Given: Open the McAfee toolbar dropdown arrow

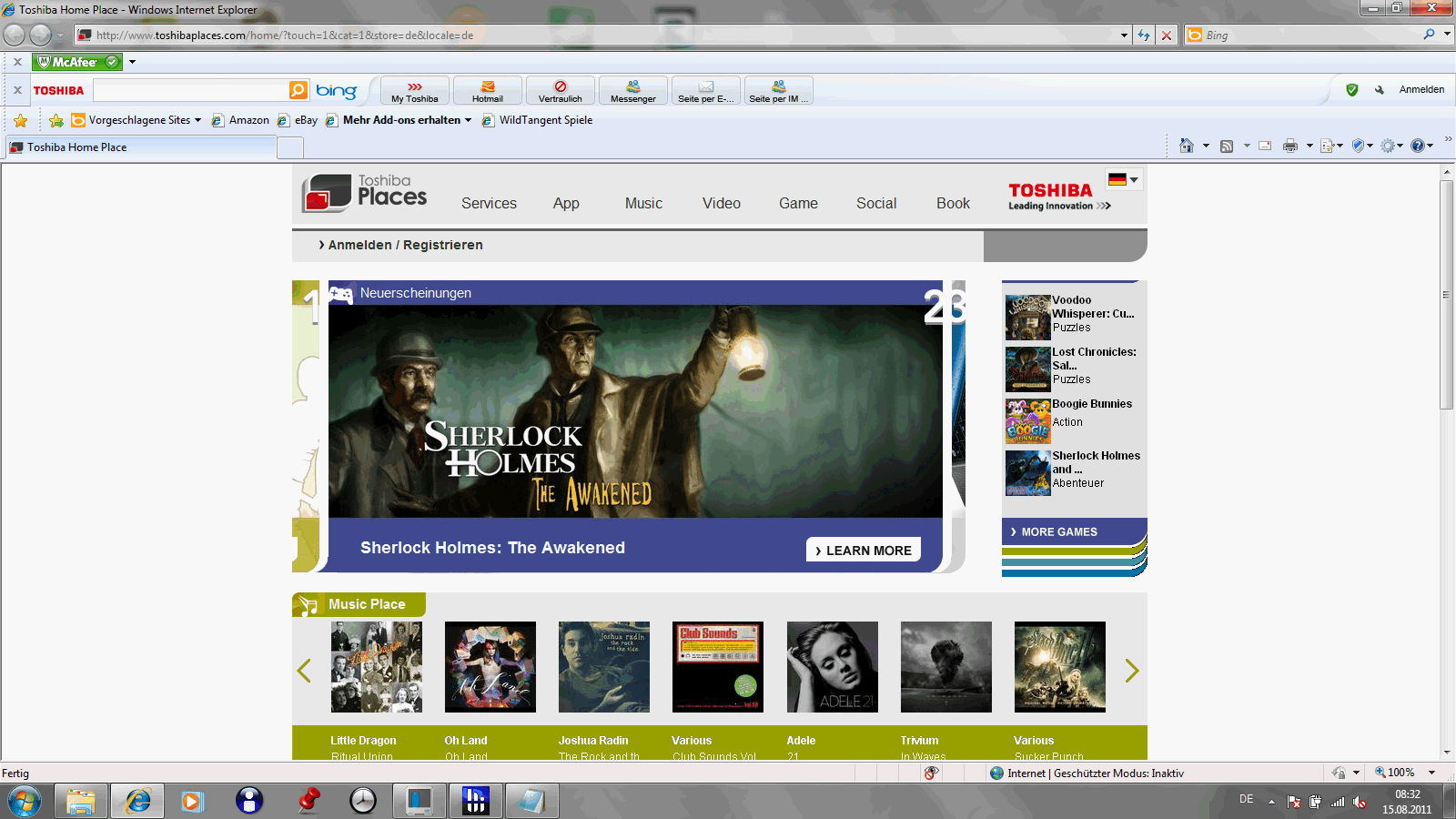Looking at the screenshot, I should (x=132, y=62).
